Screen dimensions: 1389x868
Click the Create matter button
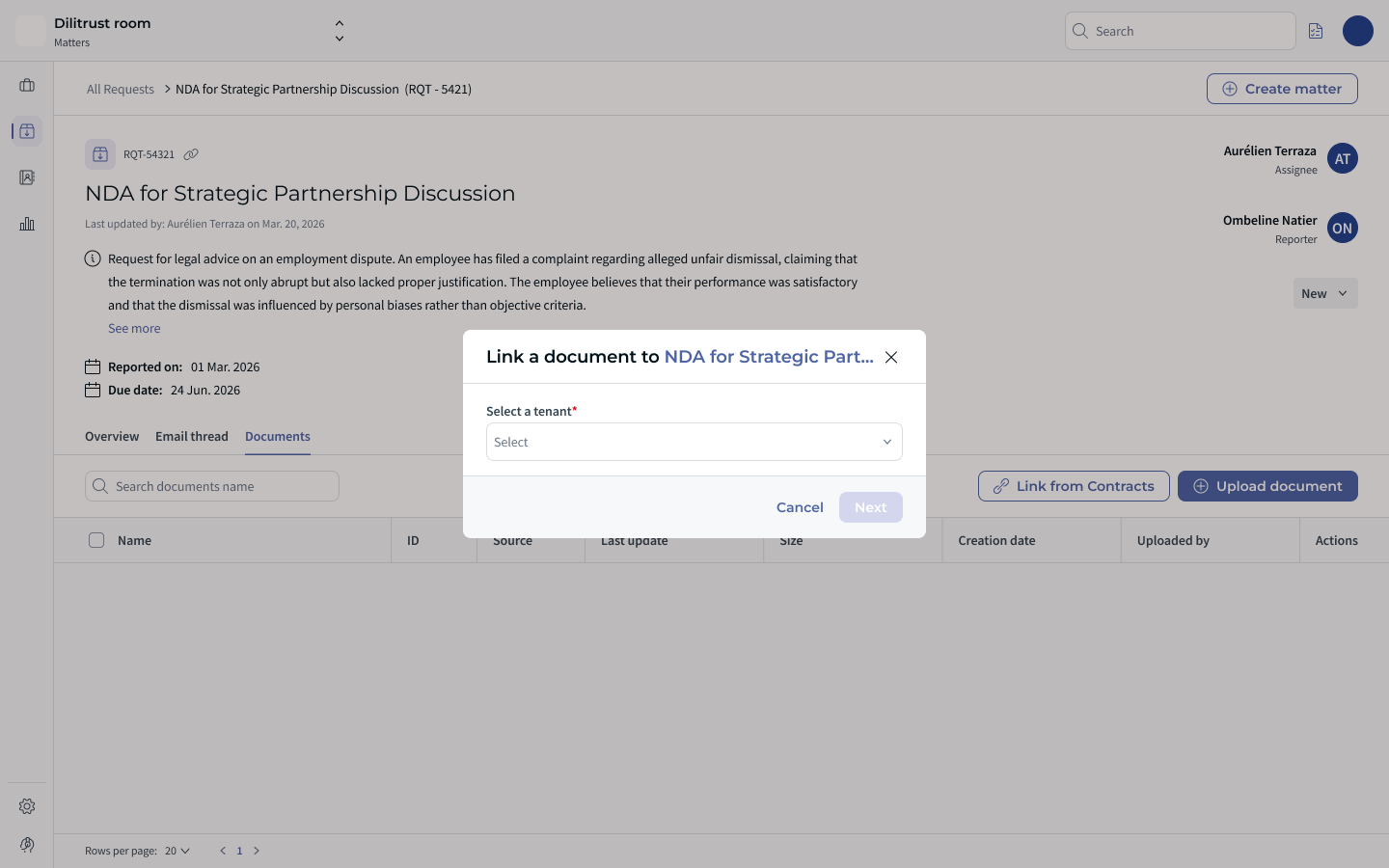(x=1282, y=89)
